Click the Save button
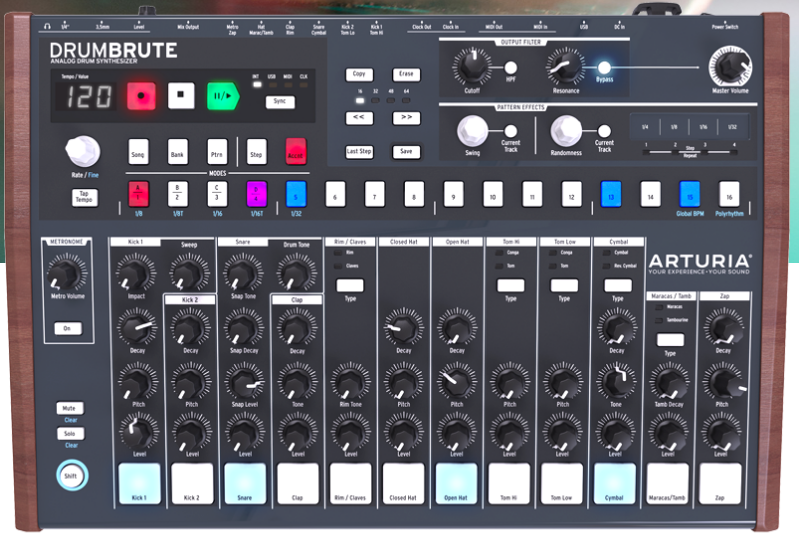799x544 pixels. [406, 151]
